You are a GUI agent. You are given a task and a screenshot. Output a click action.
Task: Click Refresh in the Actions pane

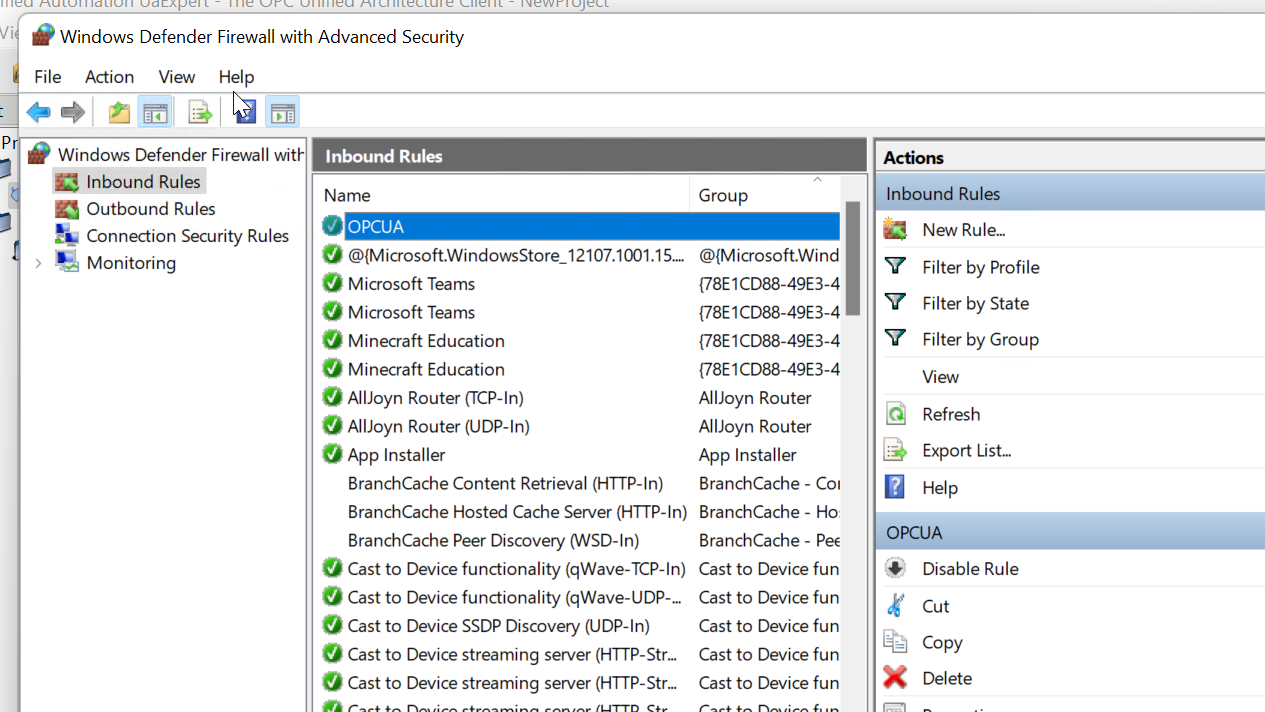(x=951, y=414)
